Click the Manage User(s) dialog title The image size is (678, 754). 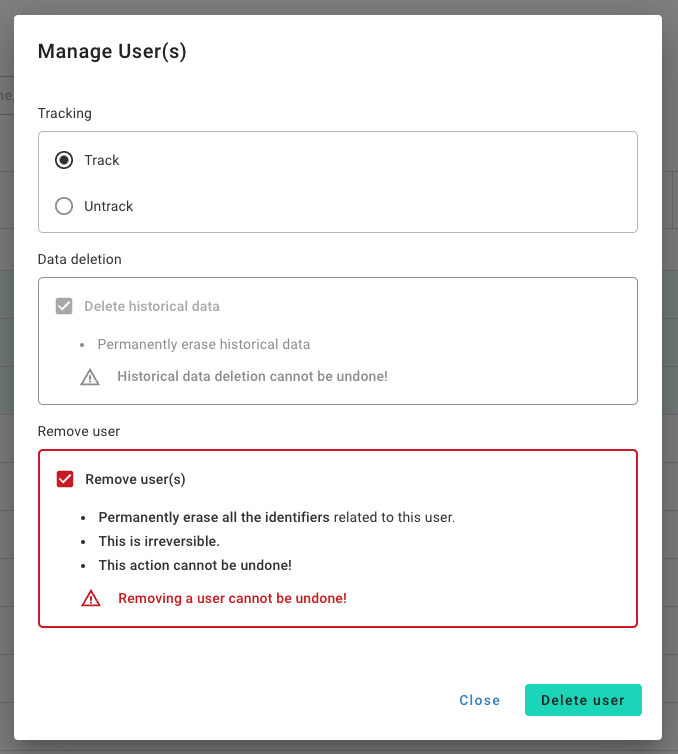112,51
